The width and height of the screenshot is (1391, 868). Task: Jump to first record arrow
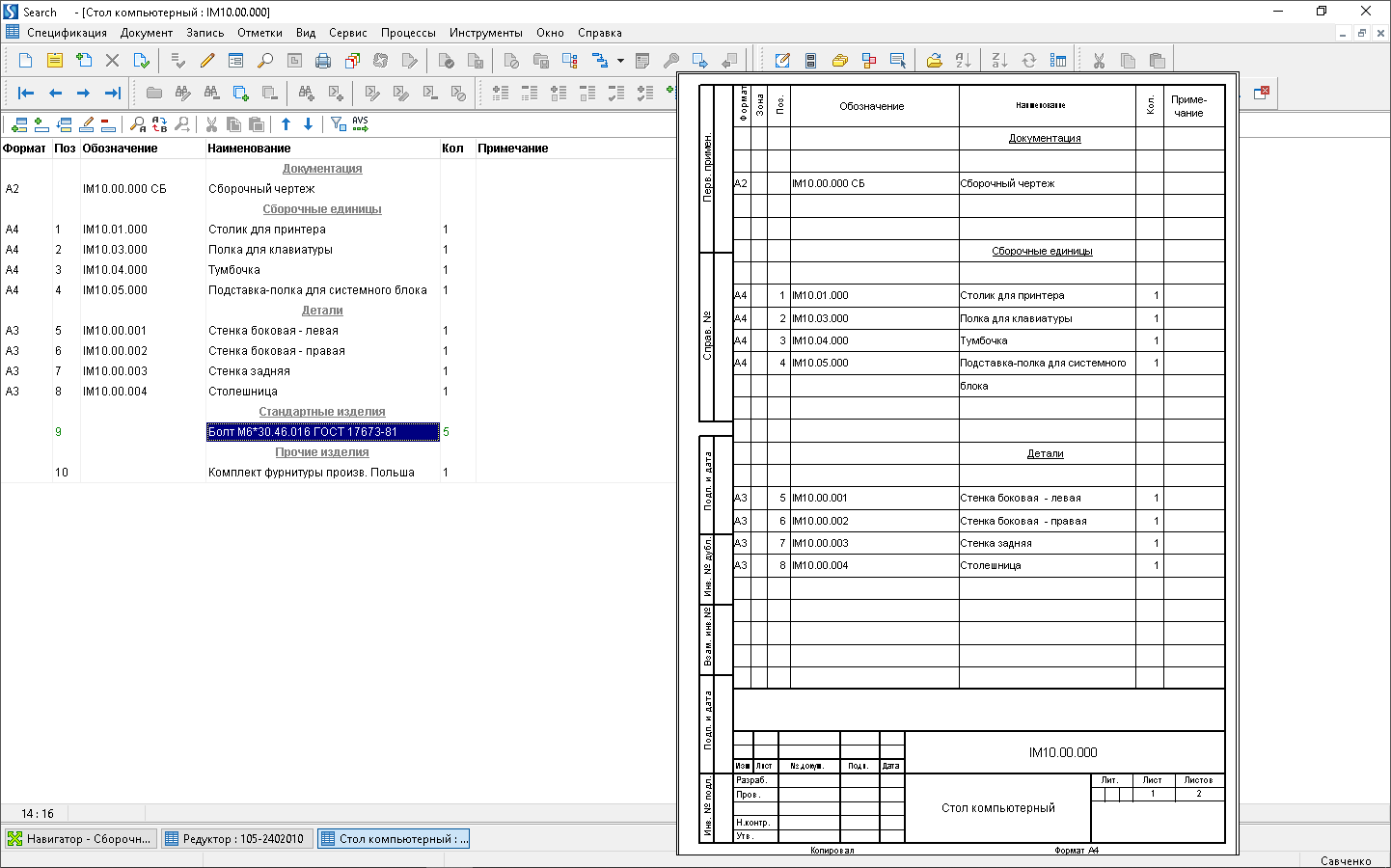pyautogui.click(x=26, y=94)
